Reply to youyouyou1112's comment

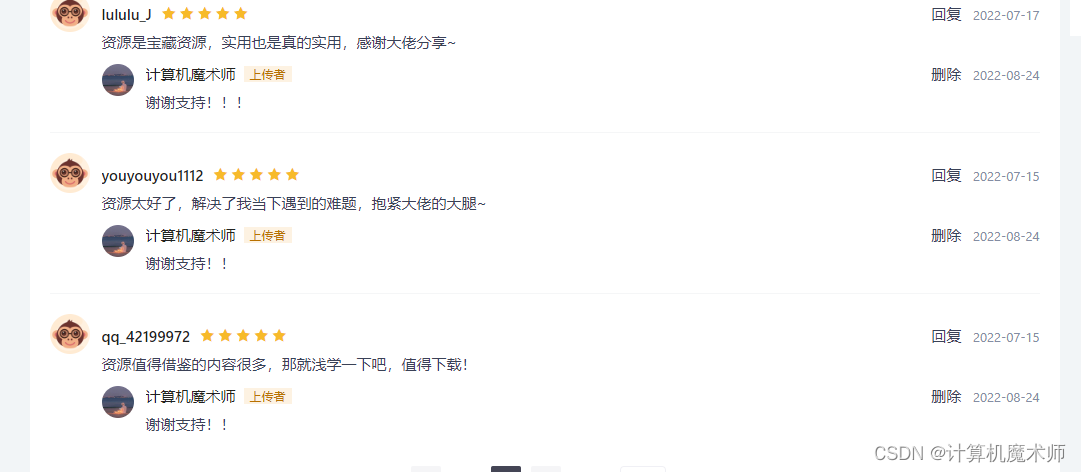(x=946, y=176)
